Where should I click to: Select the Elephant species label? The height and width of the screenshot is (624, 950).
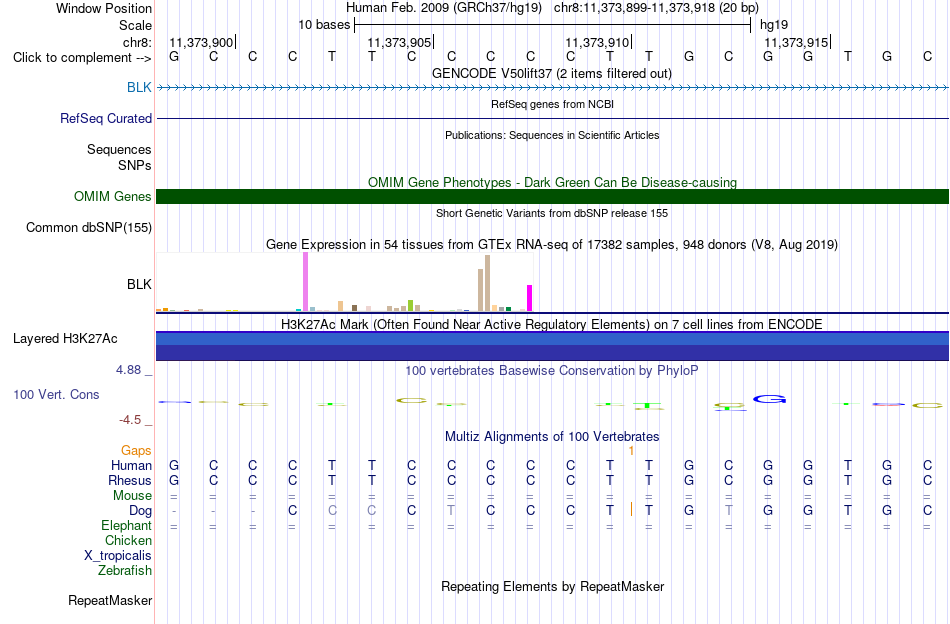127,525
